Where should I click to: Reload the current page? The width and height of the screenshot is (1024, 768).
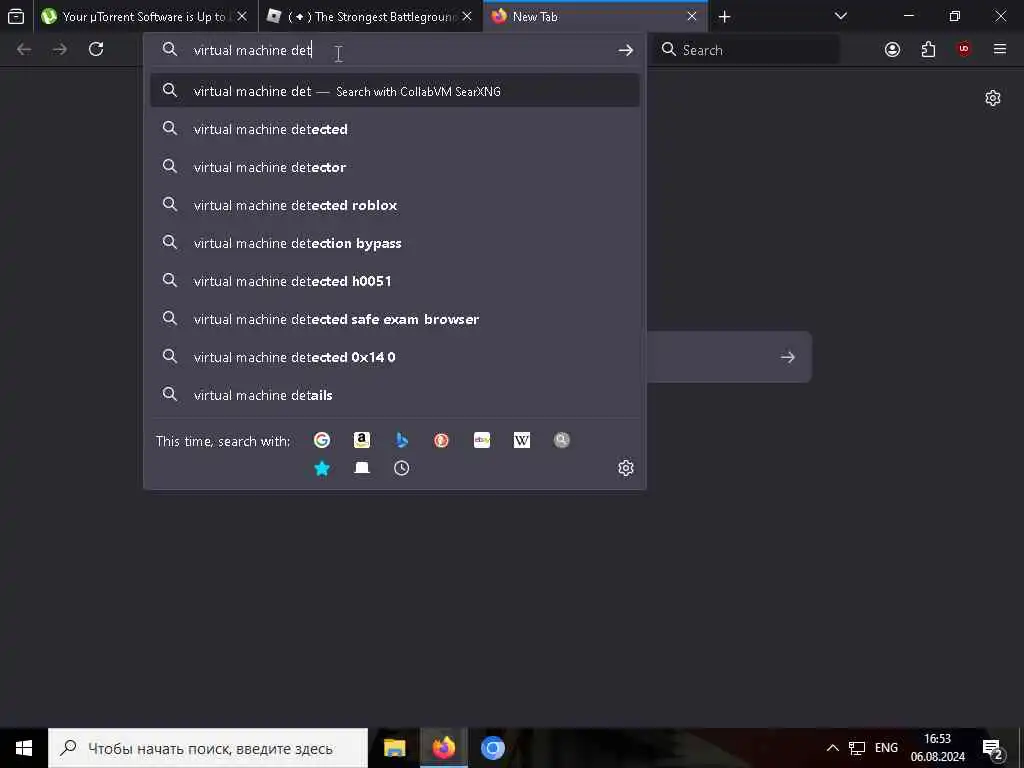(96, 49)
